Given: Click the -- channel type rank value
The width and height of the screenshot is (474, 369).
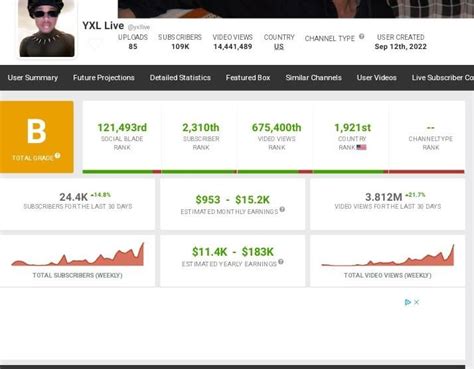Looking at the screenshot, I should 430,127.
